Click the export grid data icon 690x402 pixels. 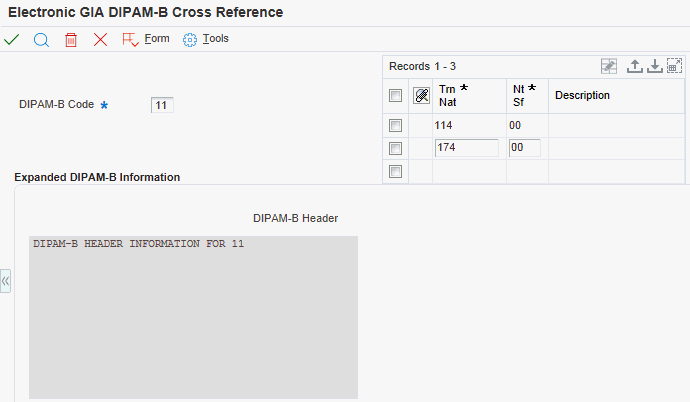click(x=634, y=66)
